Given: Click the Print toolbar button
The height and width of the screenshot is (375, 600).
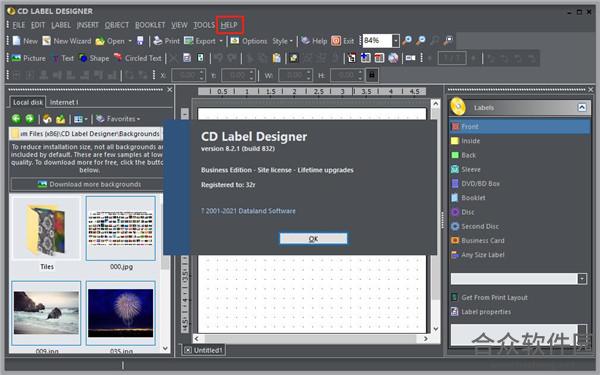Looking at the screenshot, I should click(166, 41).
